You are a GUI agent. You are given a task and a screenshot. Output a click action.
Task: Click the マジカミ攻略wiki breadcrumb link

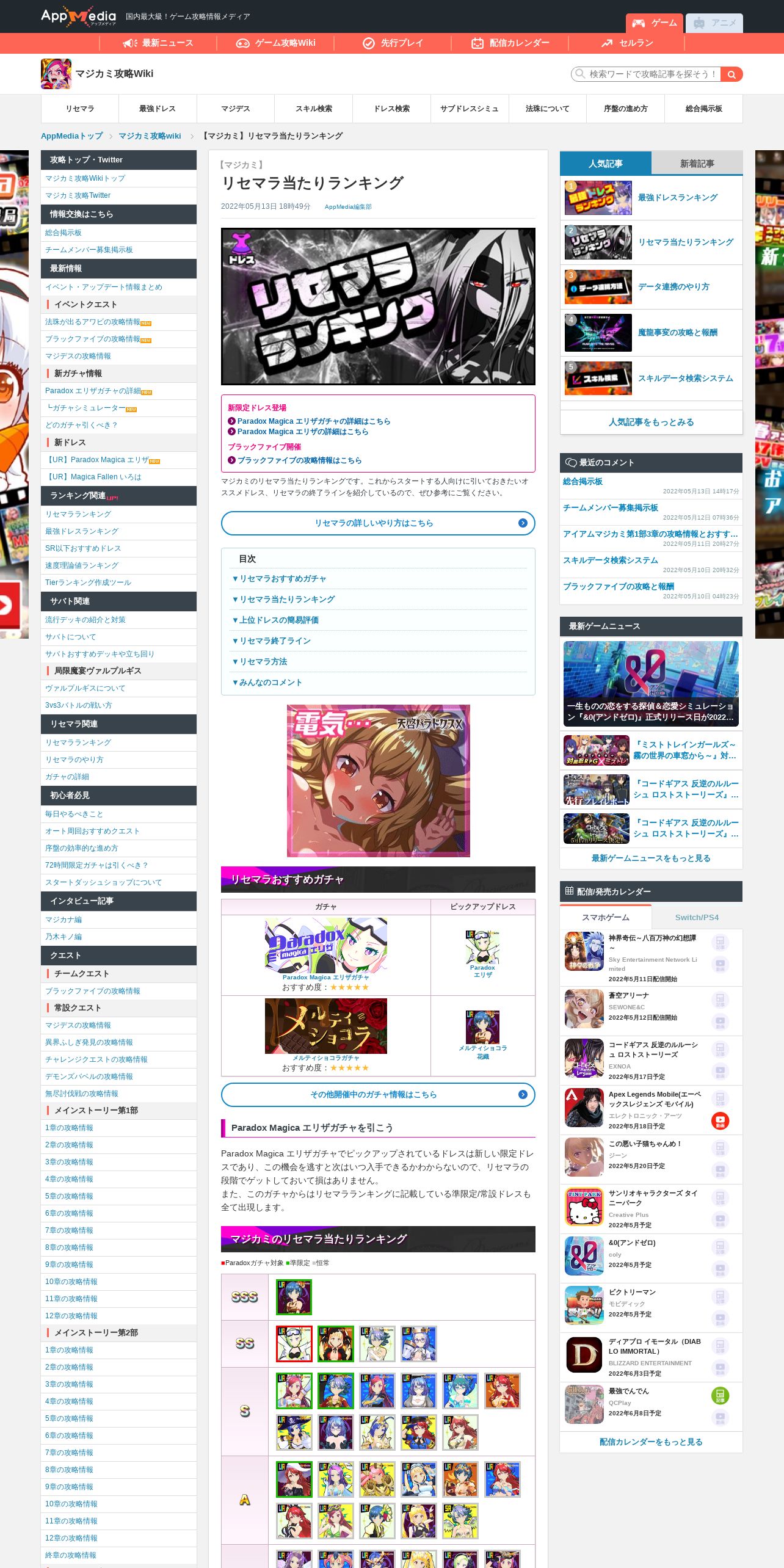150,136
